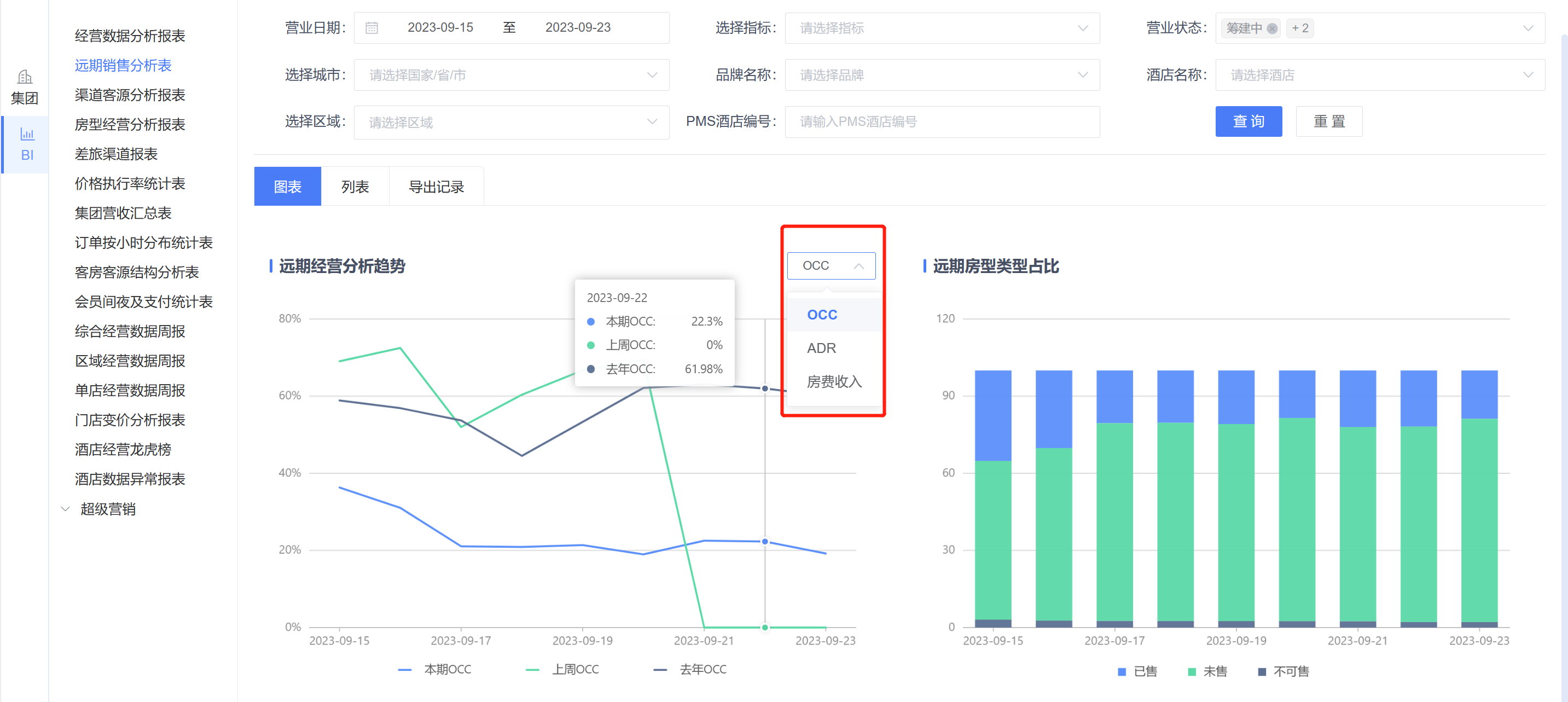Open 远期销售分析表 report
Image resolution: width=1568 pixels, height=702 pixels.
coord(123,65)
